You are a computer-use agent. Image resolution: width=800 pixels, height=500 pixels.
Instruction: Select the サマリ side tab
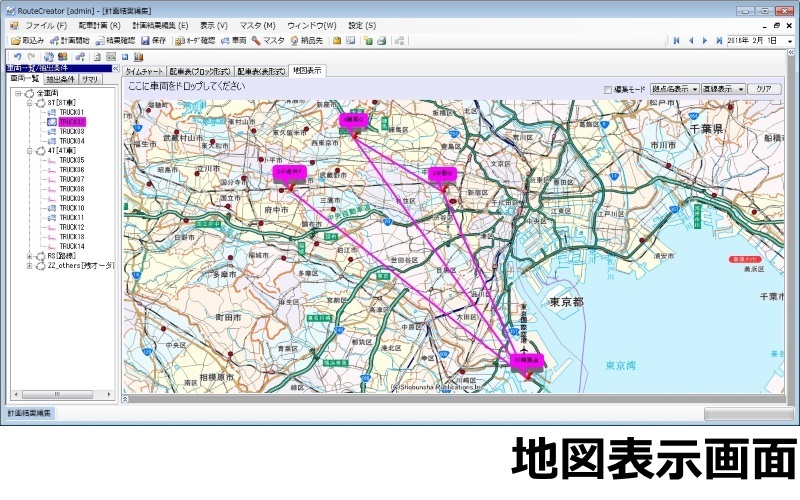(x=90, y=79)
